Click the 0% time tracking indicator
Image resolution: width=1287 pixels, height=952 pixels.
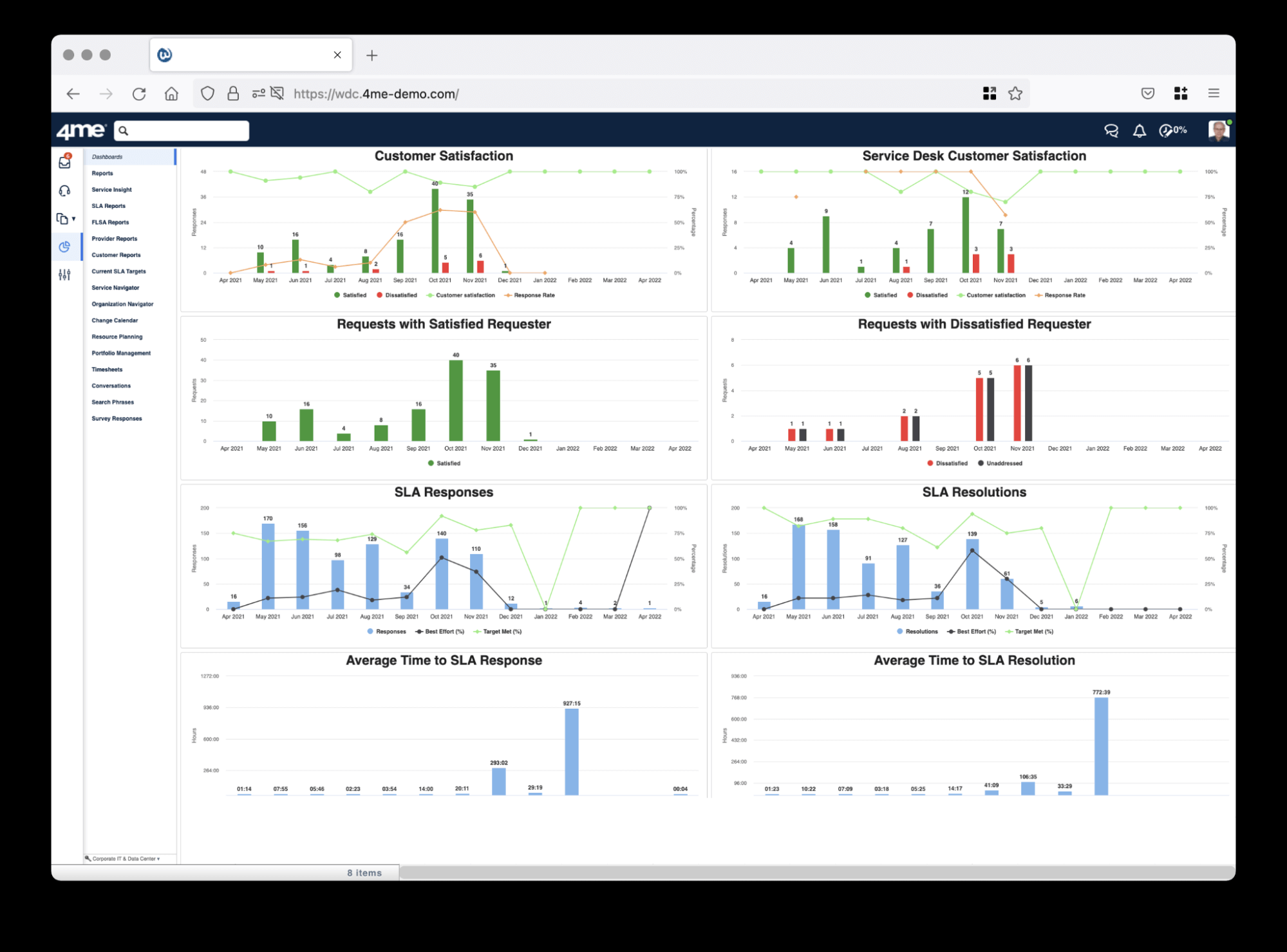pos(1173,131)
